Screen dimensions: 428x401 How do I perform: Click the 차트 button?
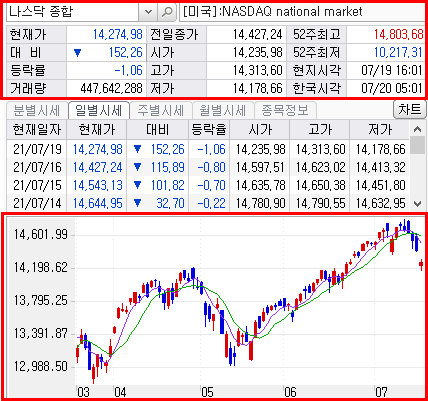click(410, 109)
